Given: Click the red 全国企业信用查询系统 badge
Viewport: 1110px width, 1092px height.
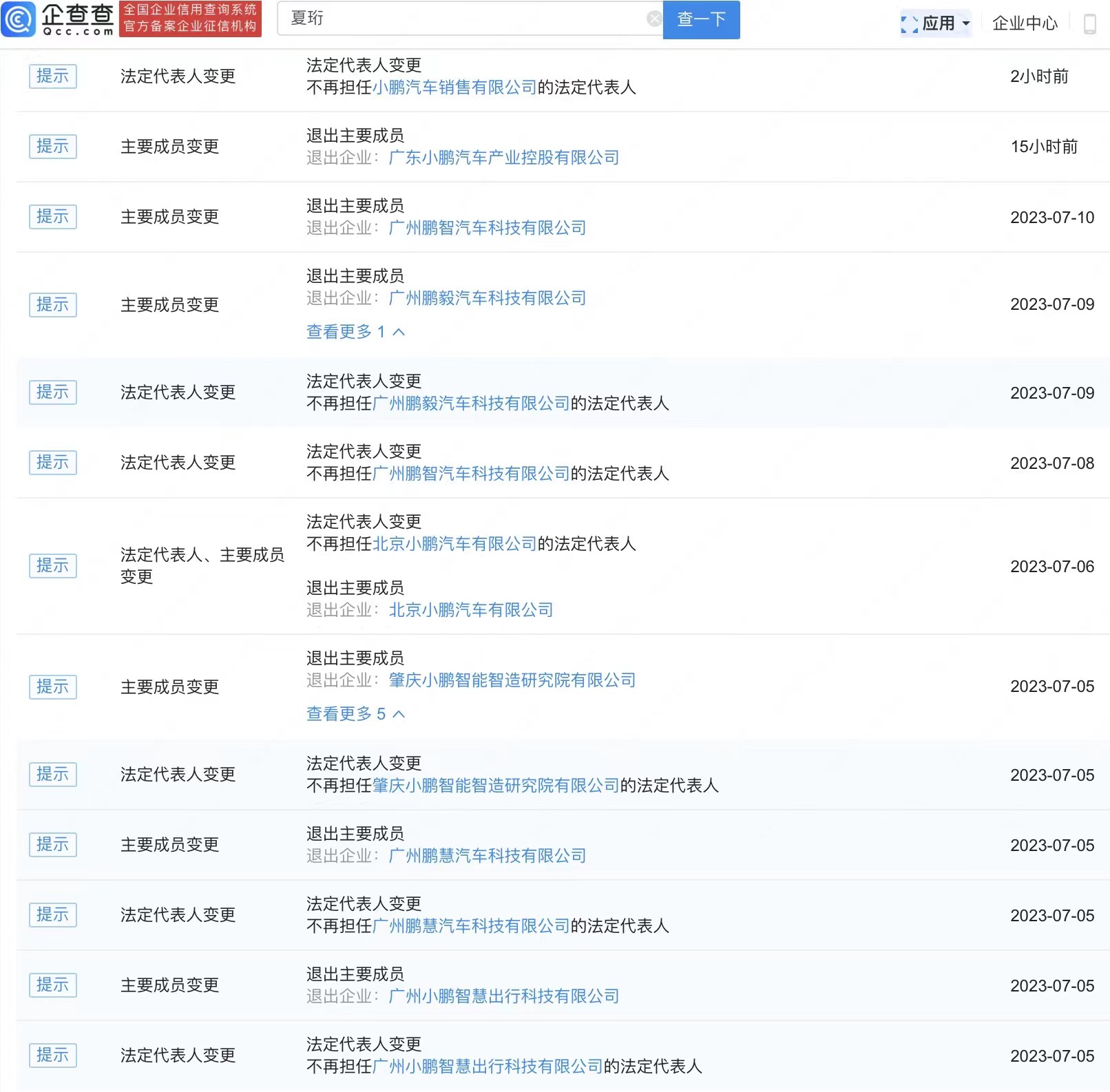Looking at the screenshot, I should point(191,19).
